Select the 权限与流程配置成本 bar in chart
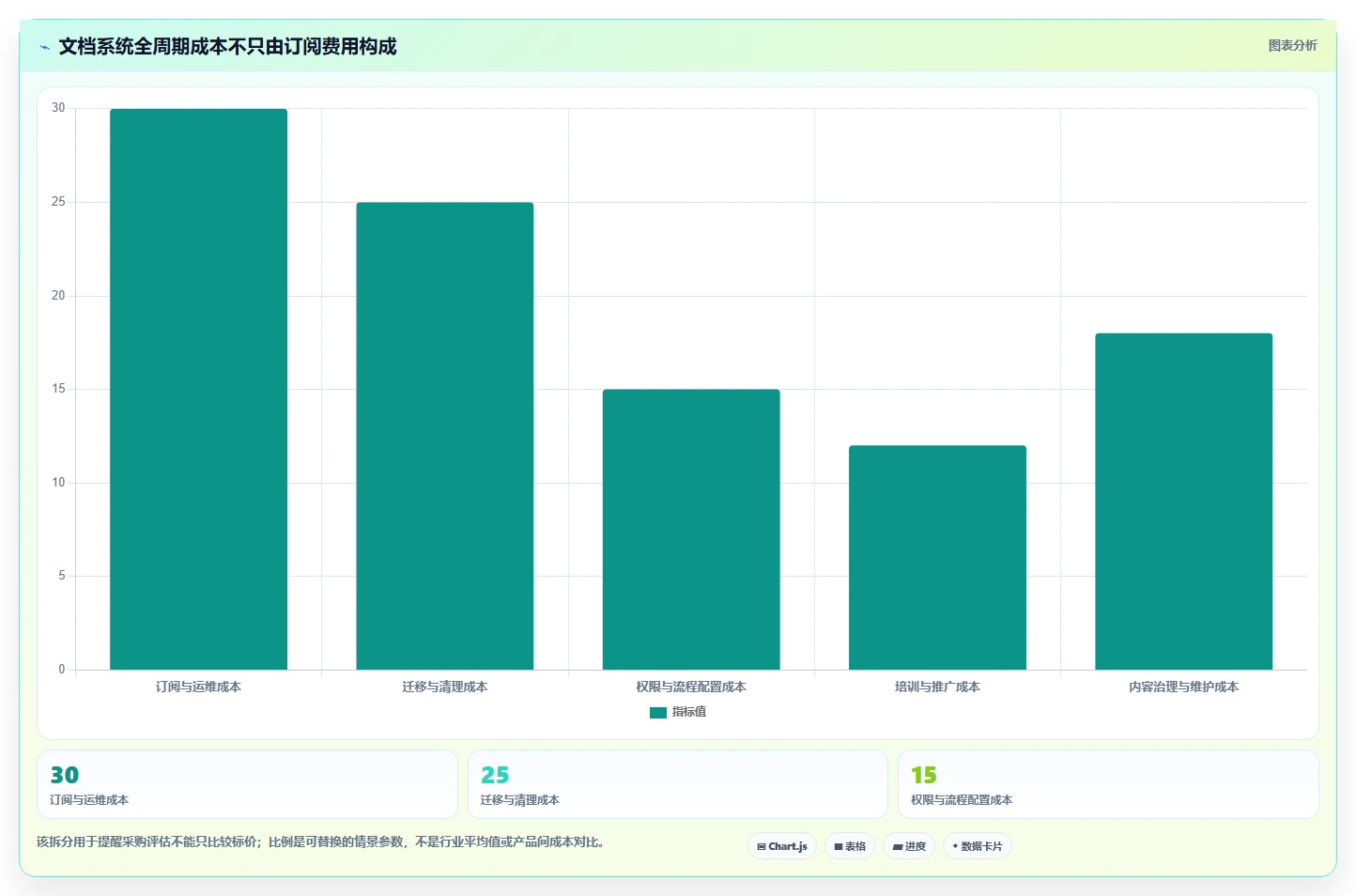The width and height of the screenshot is (1356, 896). (691, 530)
